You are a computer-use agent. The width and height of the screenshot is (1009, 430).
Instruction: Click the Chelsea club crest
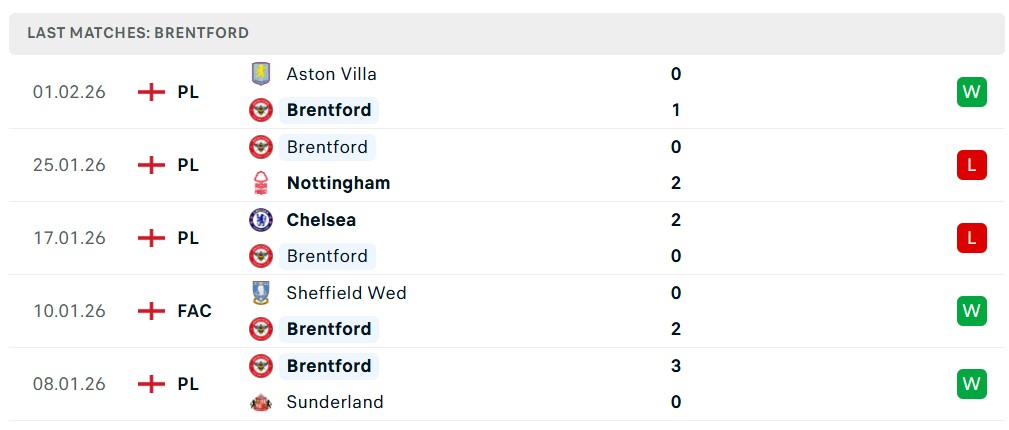[260, 220]
